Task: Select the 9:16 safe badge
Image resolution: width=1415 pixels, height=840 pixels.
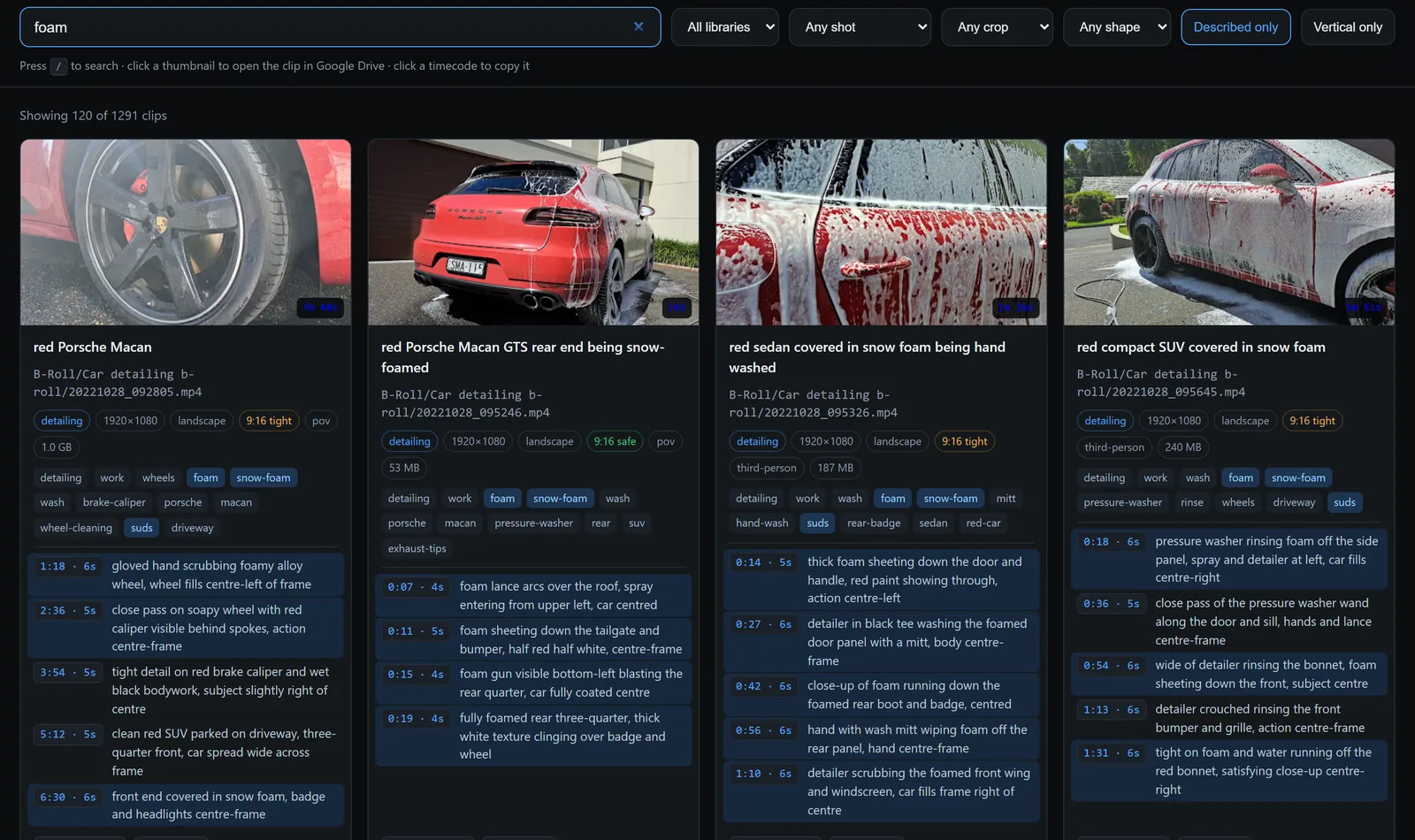Action: 615,441
